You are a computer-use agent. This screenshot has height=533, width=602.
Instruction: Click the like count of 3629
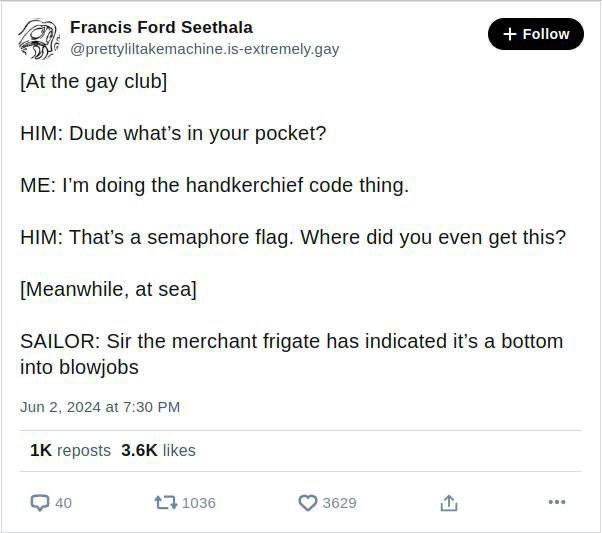[x=339, y=502]
